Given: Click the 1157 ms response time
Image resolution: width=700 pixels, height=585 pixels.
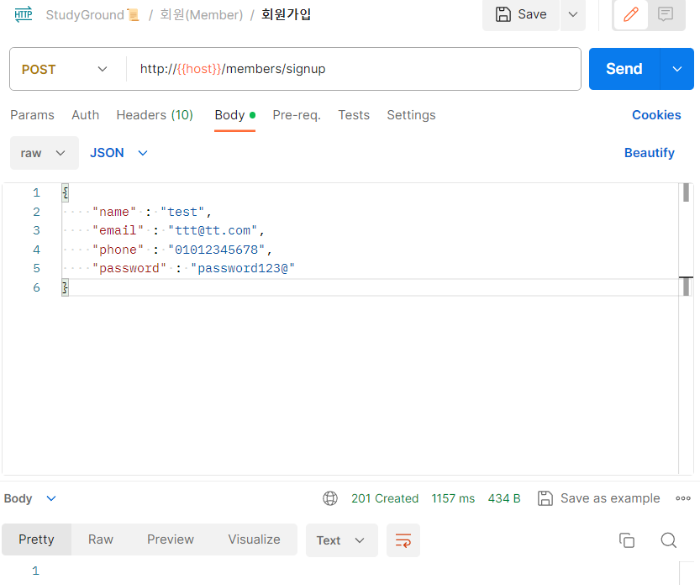Looking at the screenshot, I should (x=453, y=498).
